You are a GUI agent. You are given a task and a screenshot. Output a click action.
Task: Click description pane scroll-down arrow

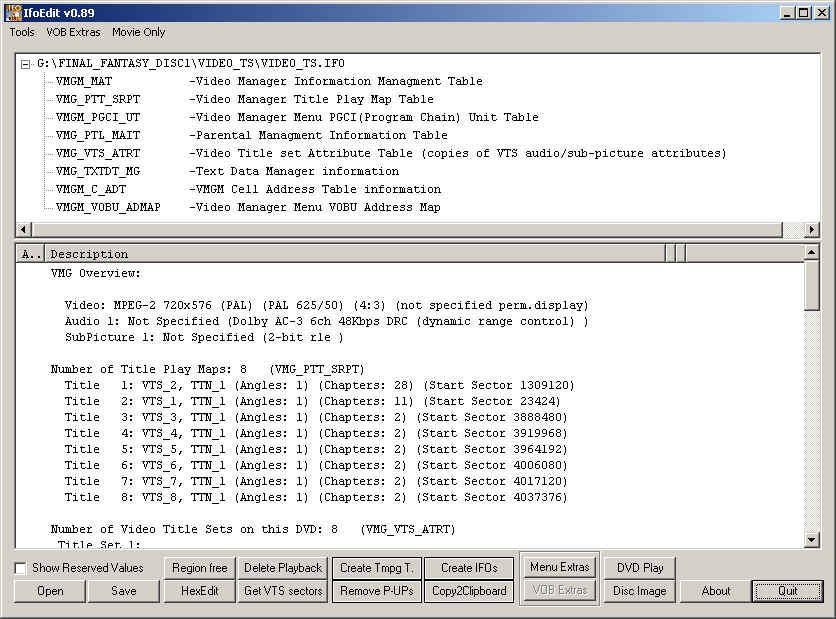point(811,540)
